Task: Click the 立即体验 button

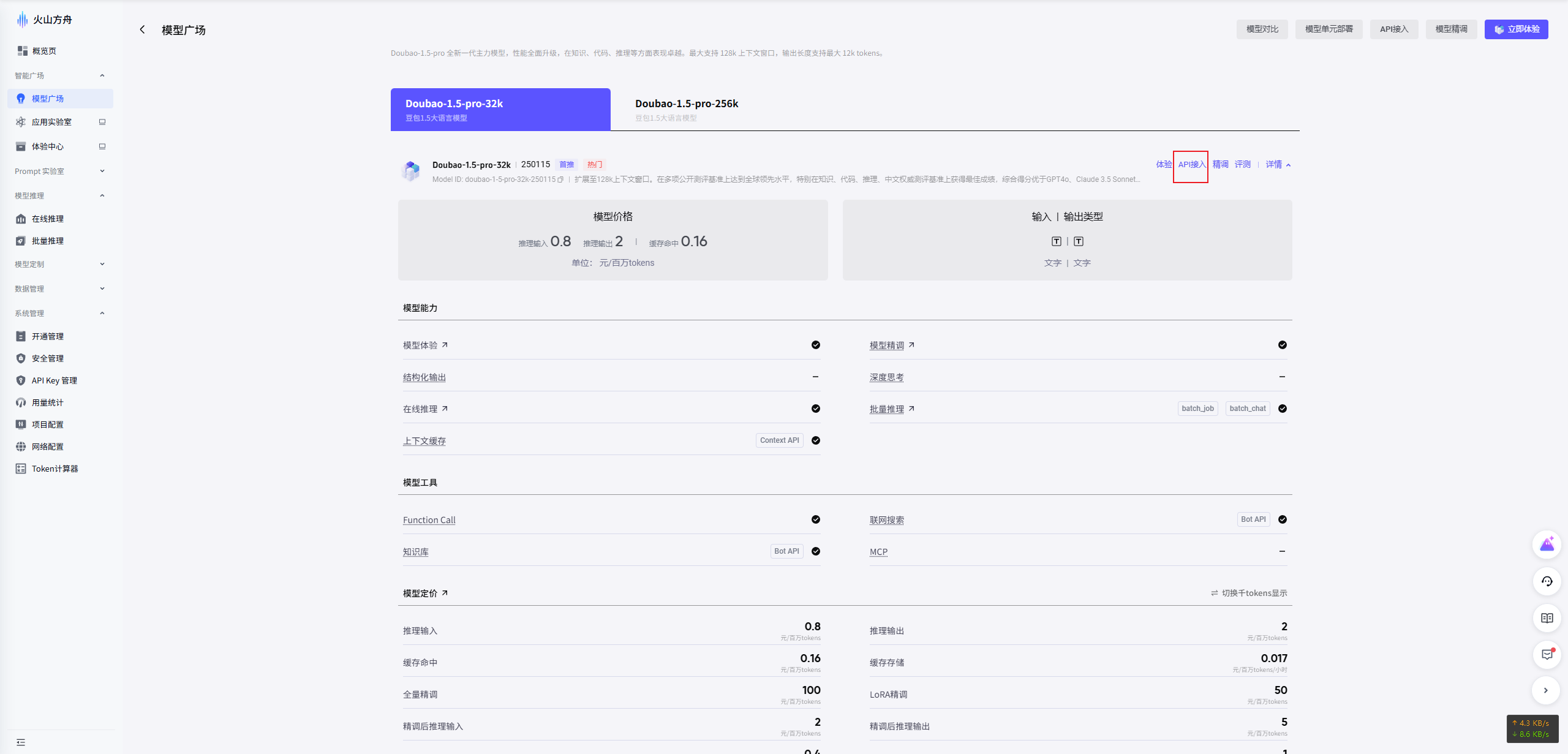Action: [1516, 29]
